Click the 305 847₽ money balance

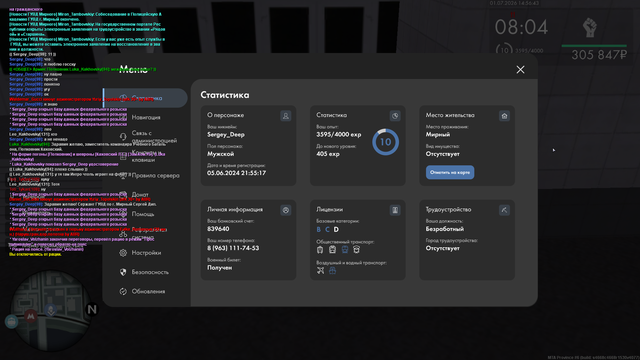[599, 55]
